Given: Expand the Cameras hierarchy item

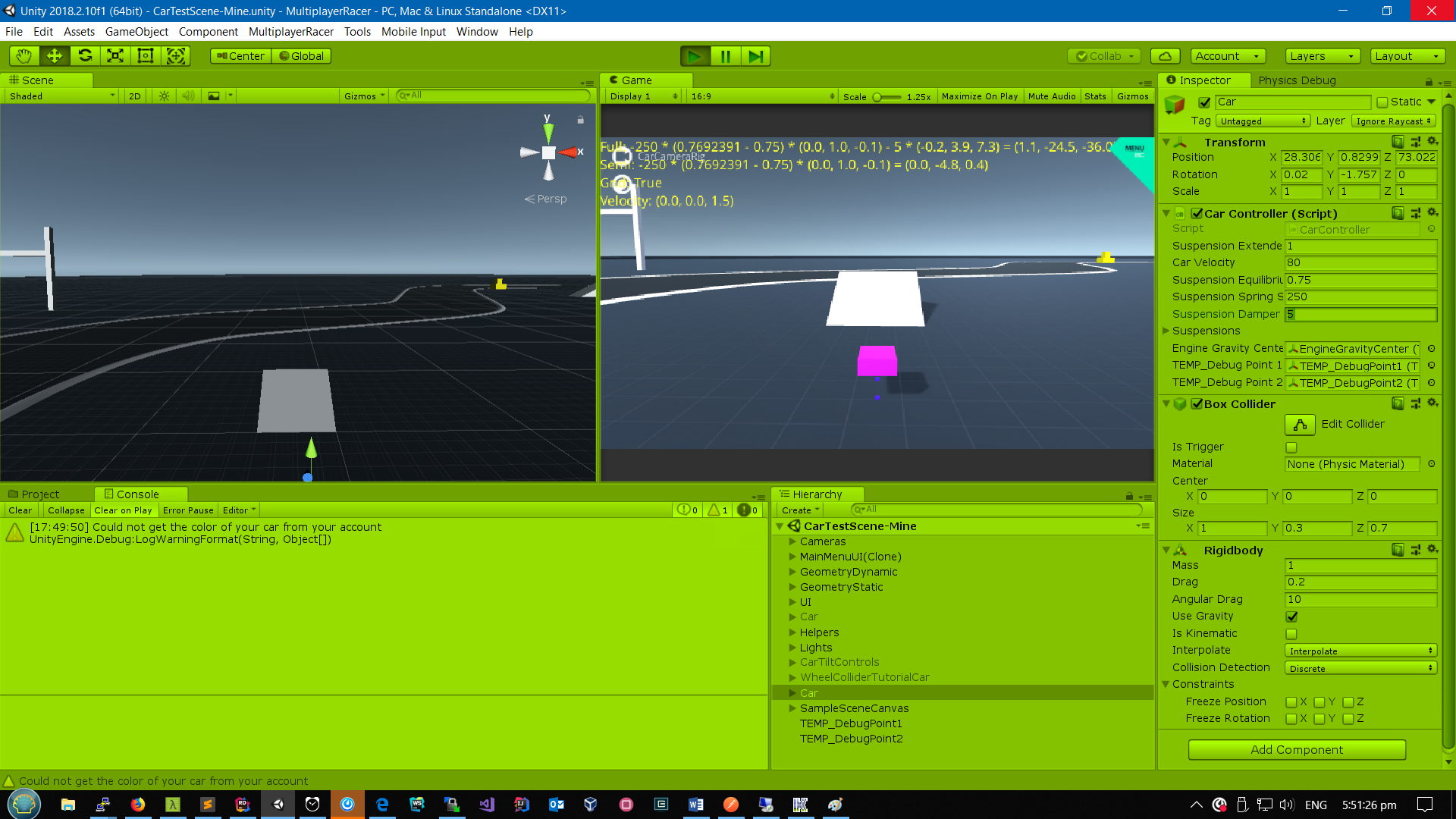Looking at the screenshot, I should point(792,541).
